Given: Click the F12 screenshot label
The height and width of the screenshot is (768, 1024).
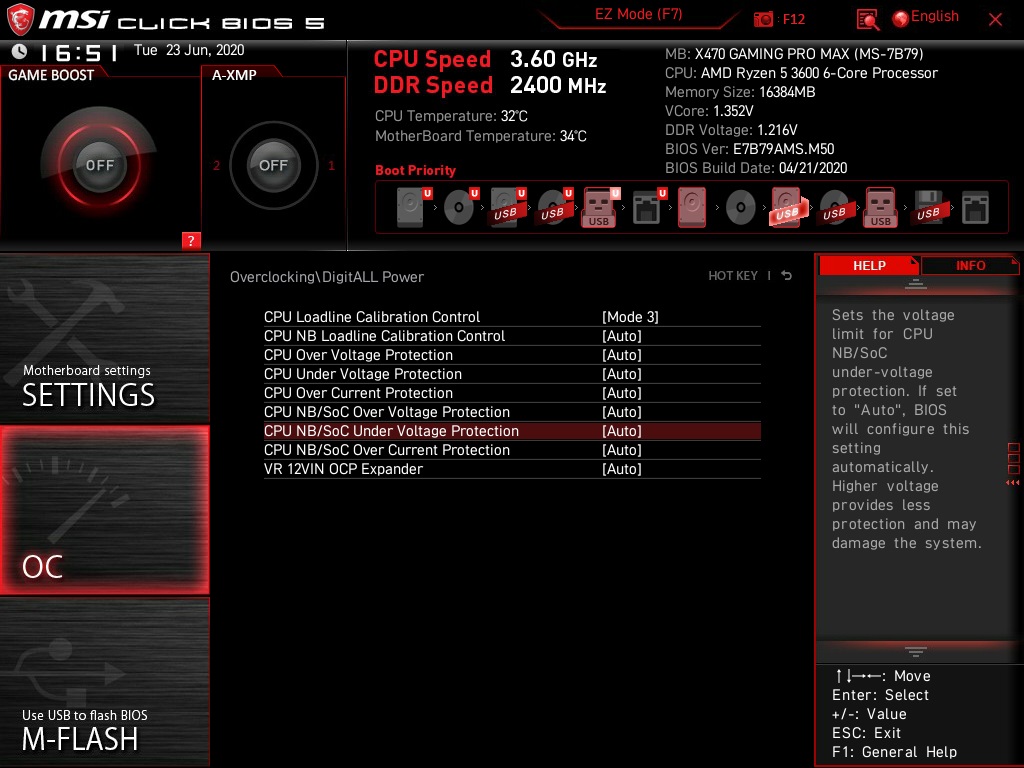Looking at the screenshot, I should click(x=793, y=19).
